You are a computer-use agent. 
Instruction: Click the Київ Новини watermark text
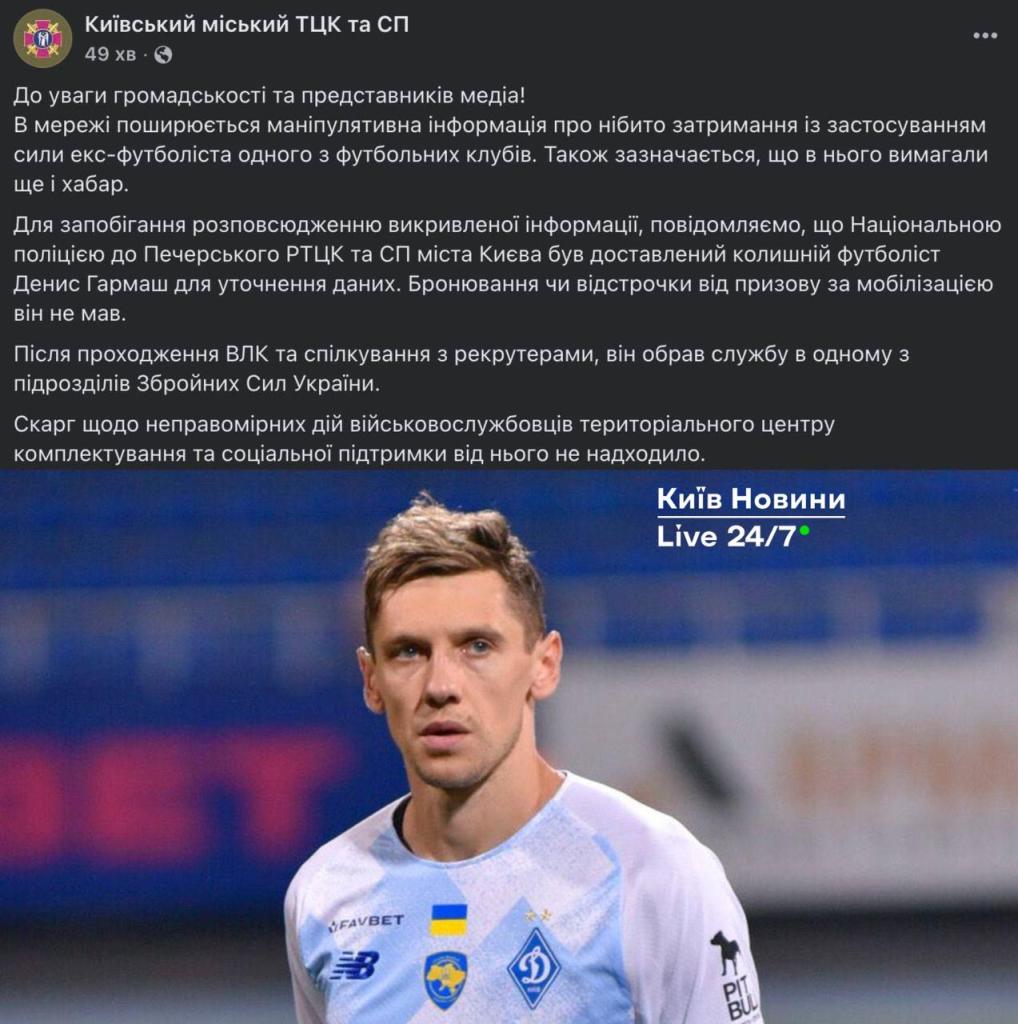point(751,499)
